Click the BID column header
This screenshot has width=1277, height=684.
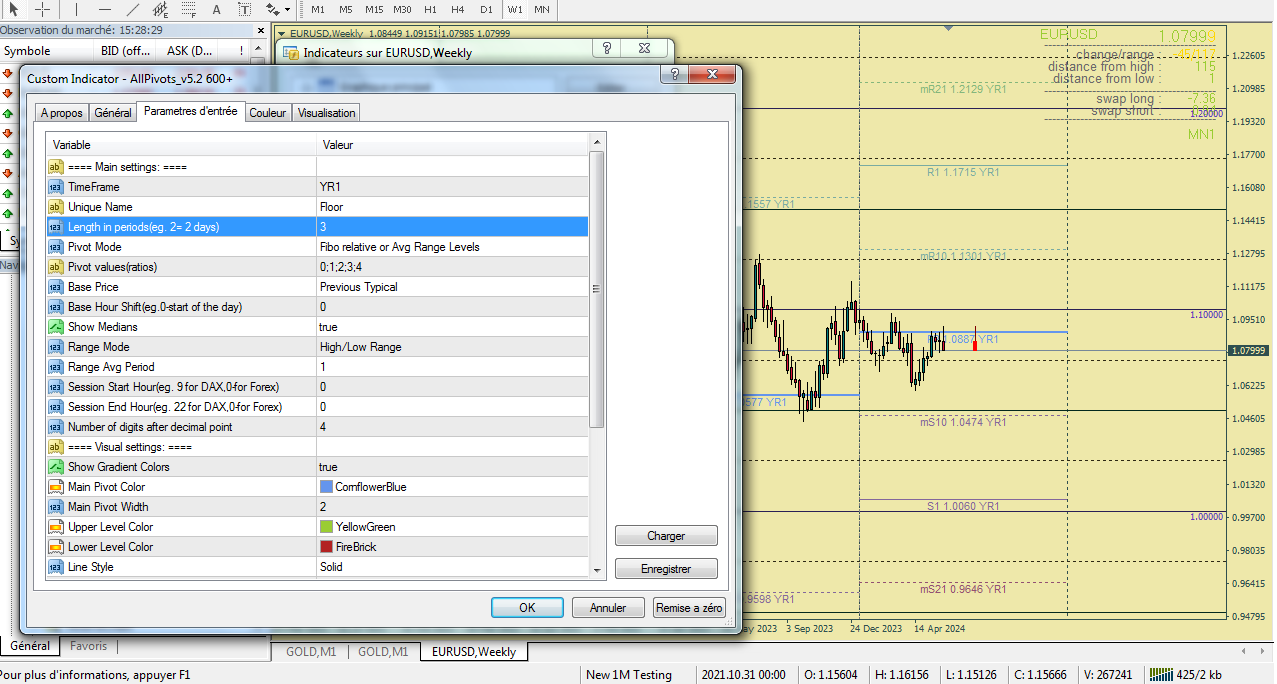(x=127, y=51)
